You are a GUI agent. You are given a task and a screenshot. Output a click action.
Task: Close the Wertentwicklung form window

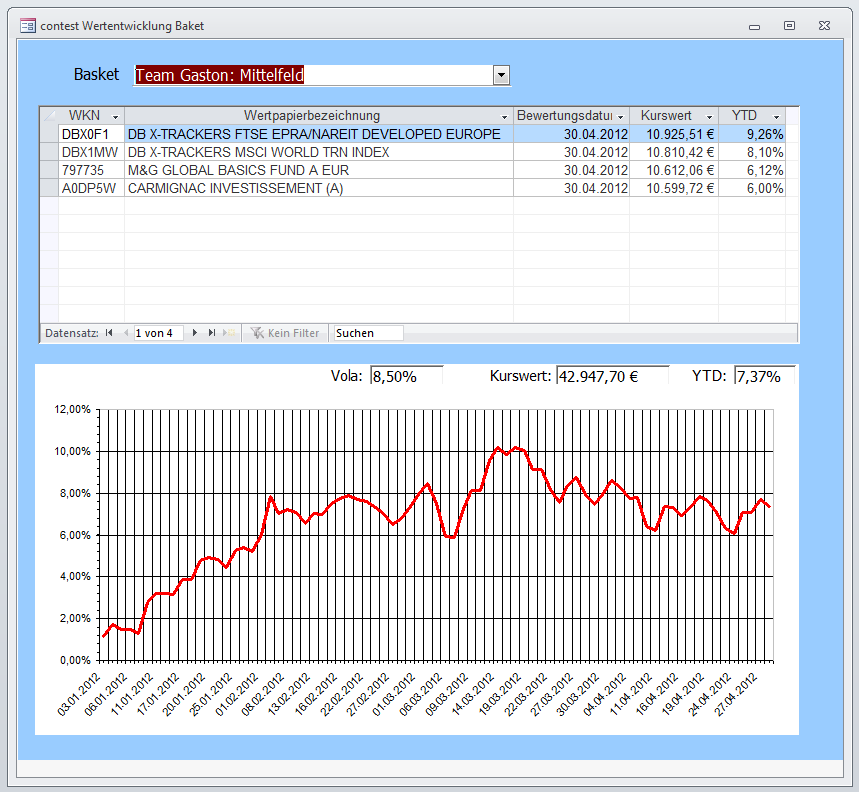[x=824, y=26]
